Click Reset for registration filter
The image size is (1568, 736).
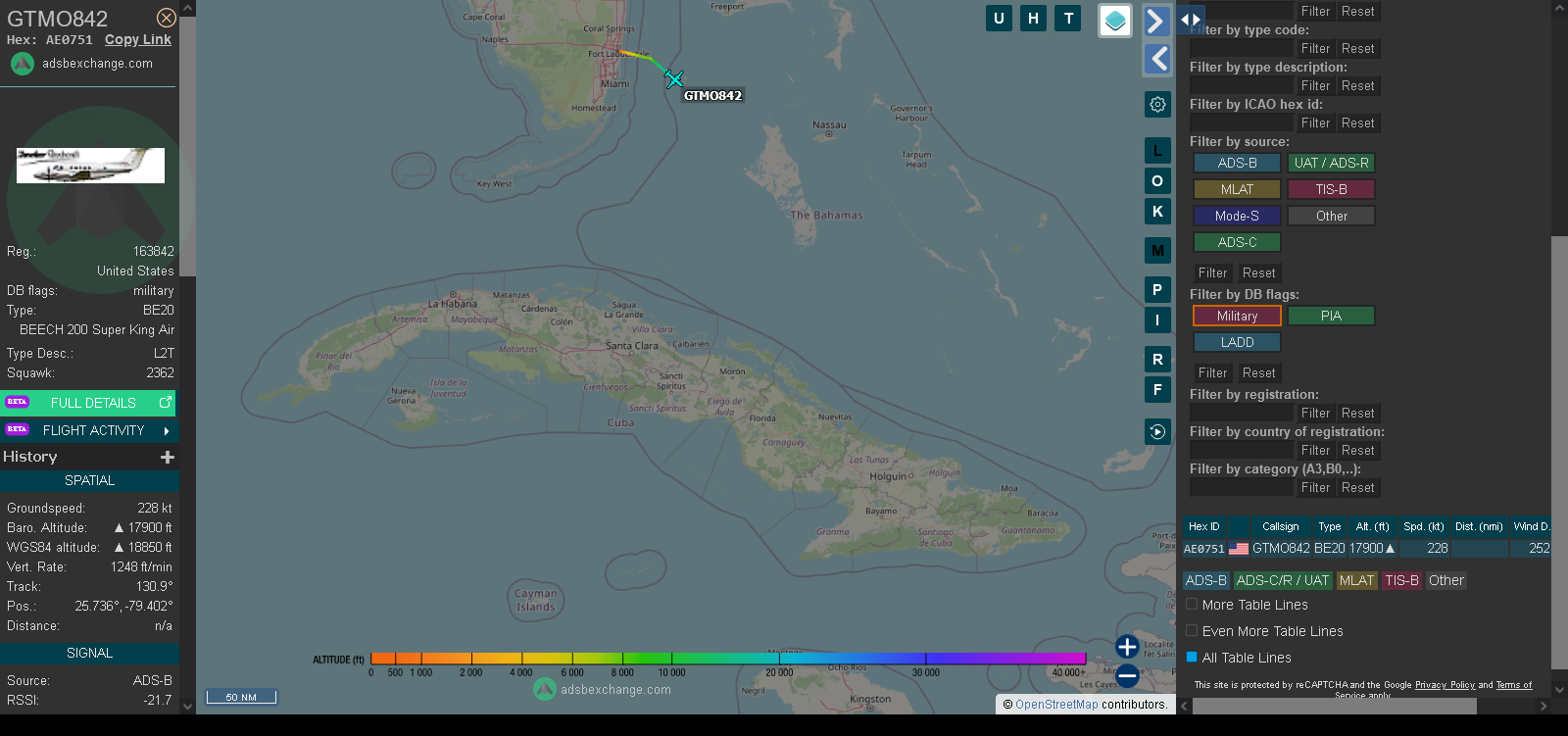click(x=1357, y=414)
